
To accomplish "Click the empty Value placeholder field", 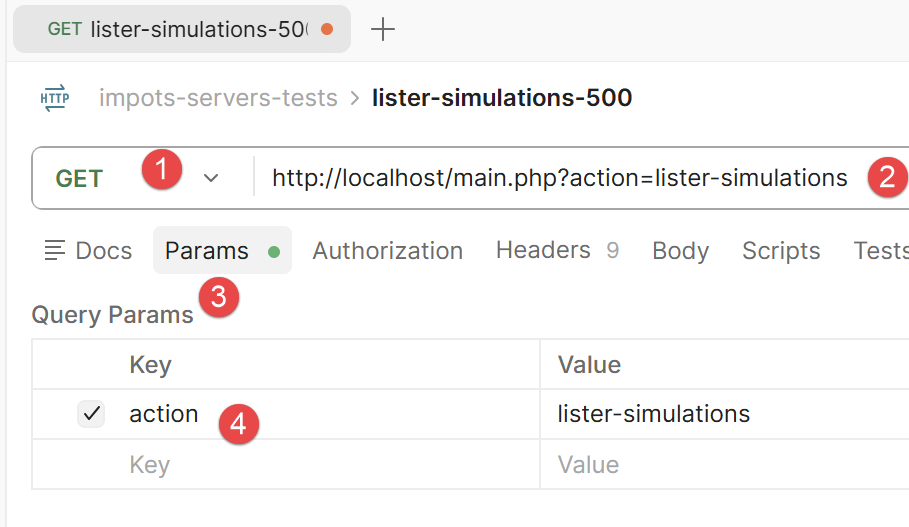I will [x=725, y=464].
